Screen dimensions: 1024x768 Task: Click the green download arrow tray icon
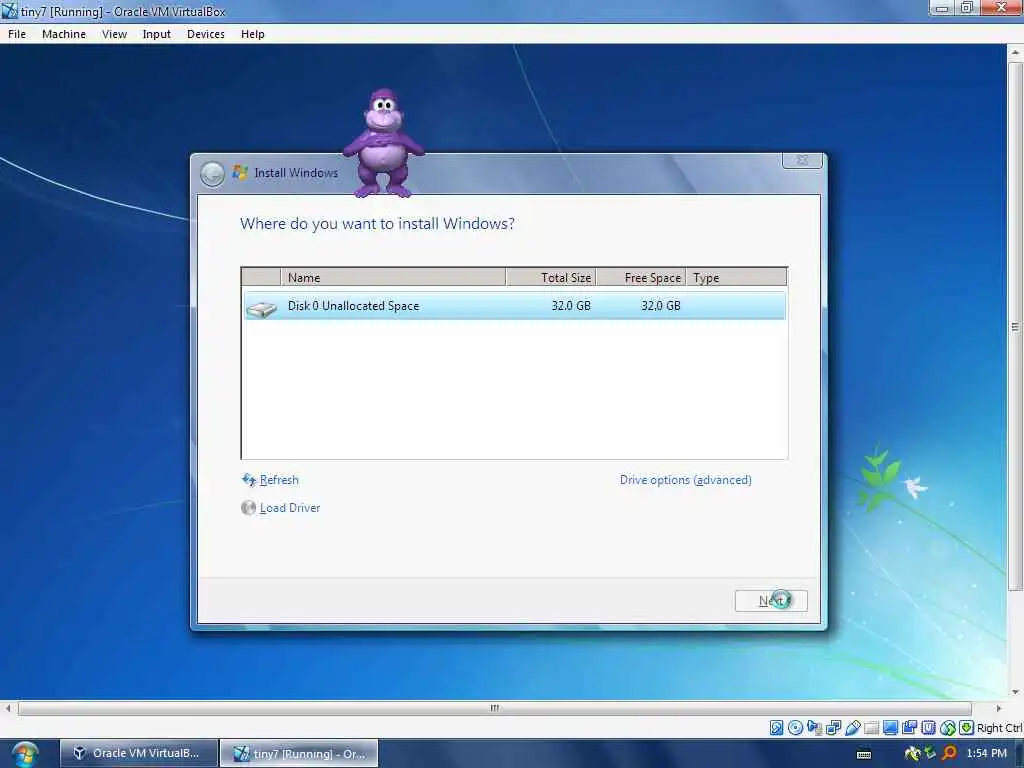(x=930, y=753)
